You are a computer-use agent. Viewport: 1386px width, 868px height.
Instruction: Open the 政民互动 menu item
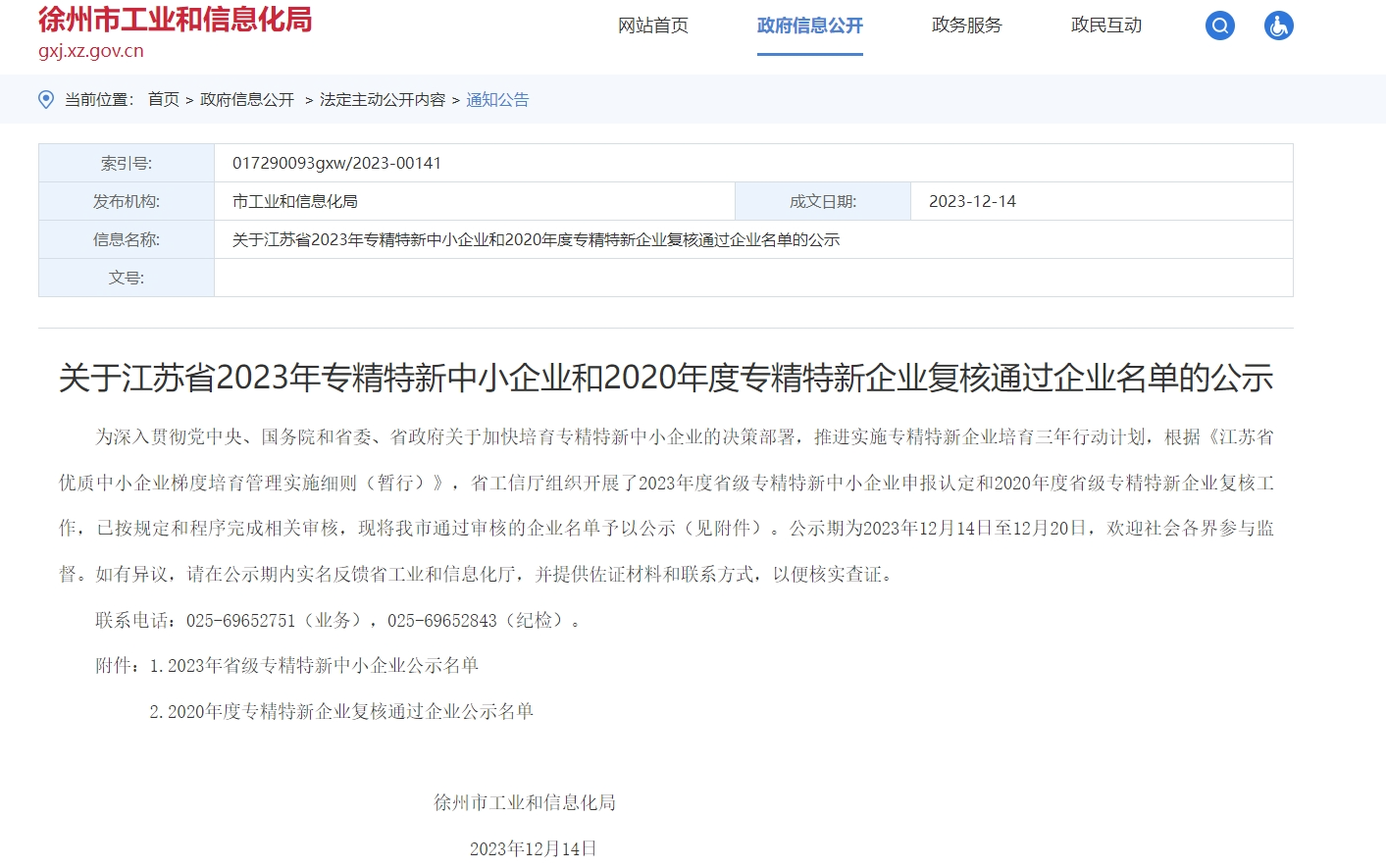(x=1105, y=26)
